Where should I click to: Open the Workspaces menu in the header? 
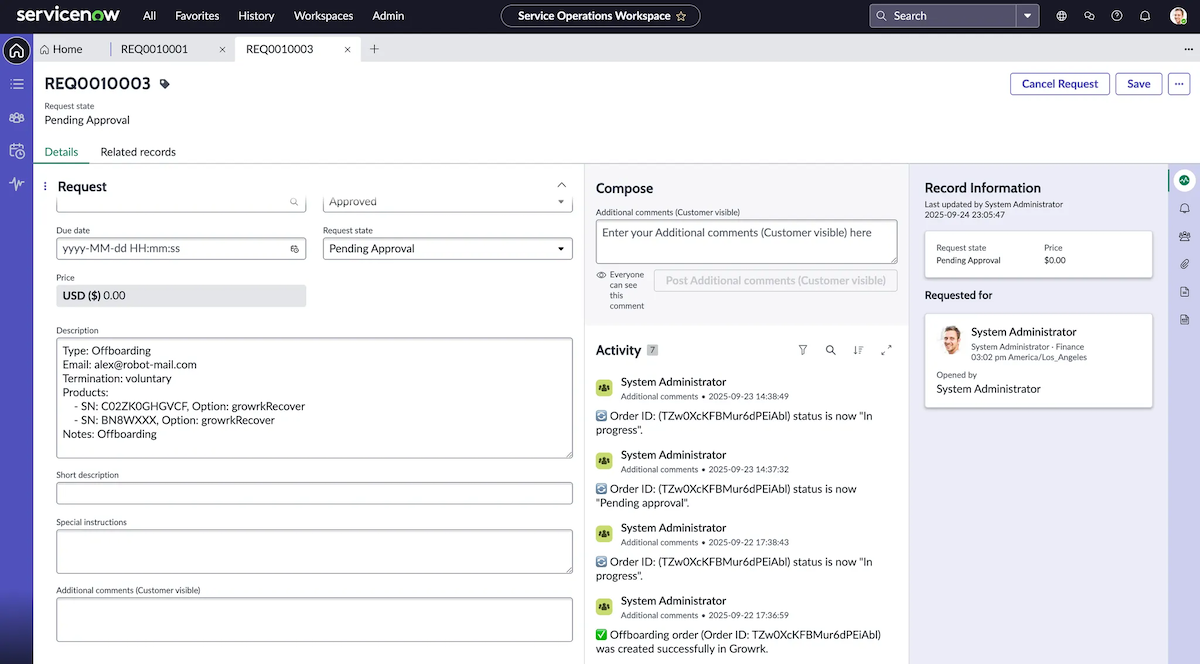(323, 16)
